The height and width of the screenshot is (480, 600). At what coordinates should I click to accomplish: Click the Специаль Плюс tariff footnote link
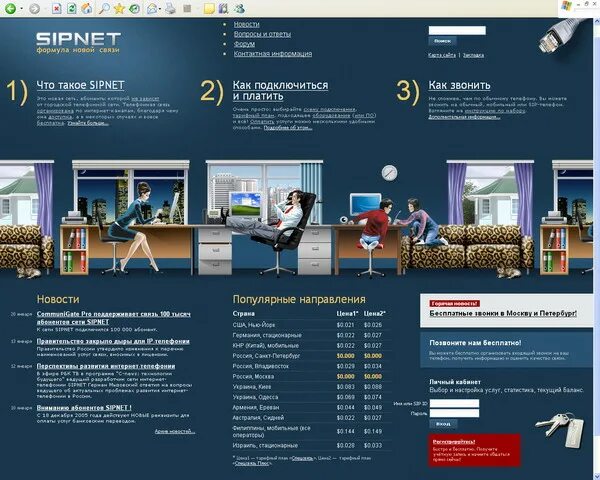coord(252,463)
